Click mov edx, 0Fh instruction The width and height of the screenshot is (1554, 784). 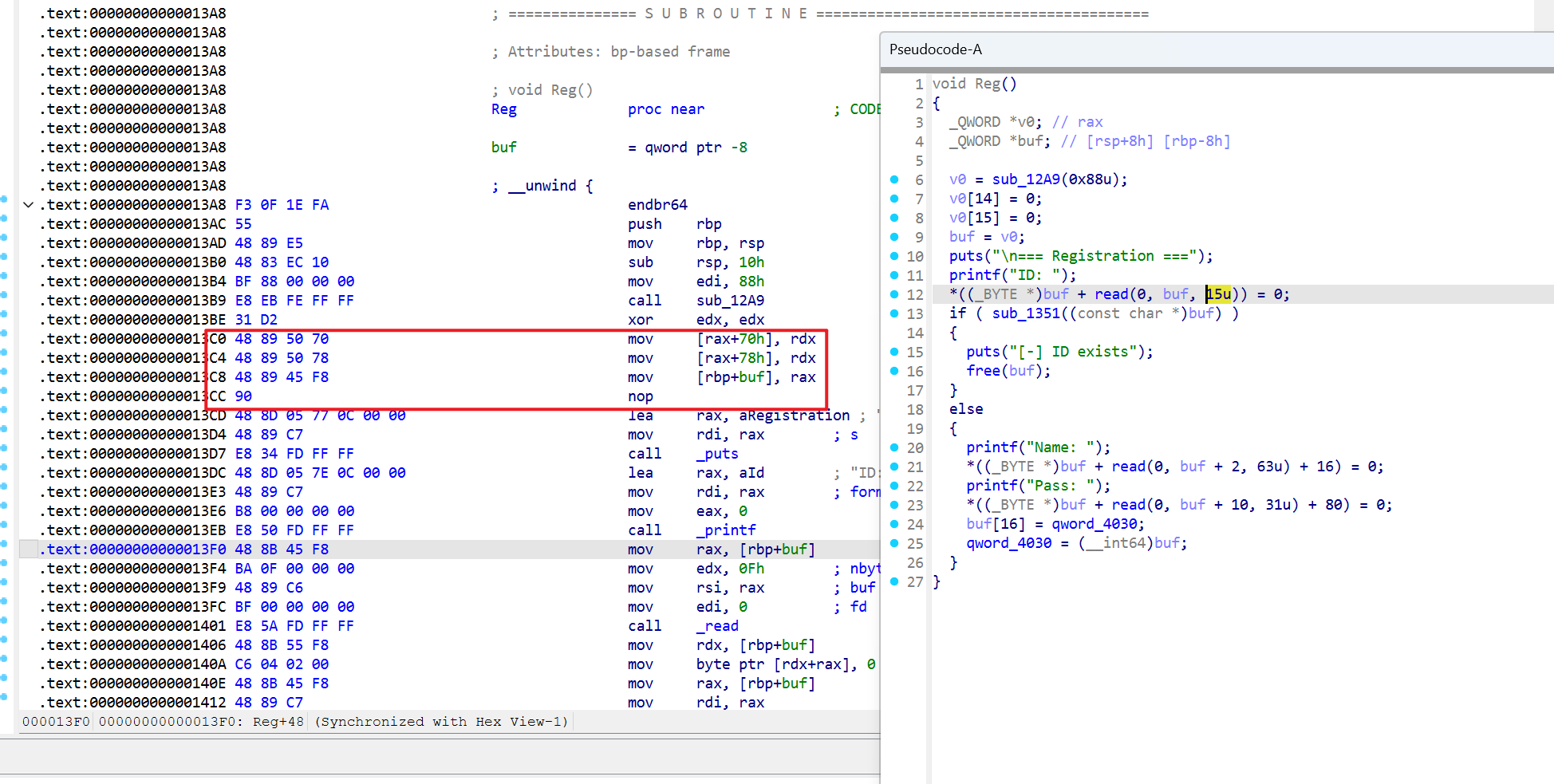click(696, 569)
